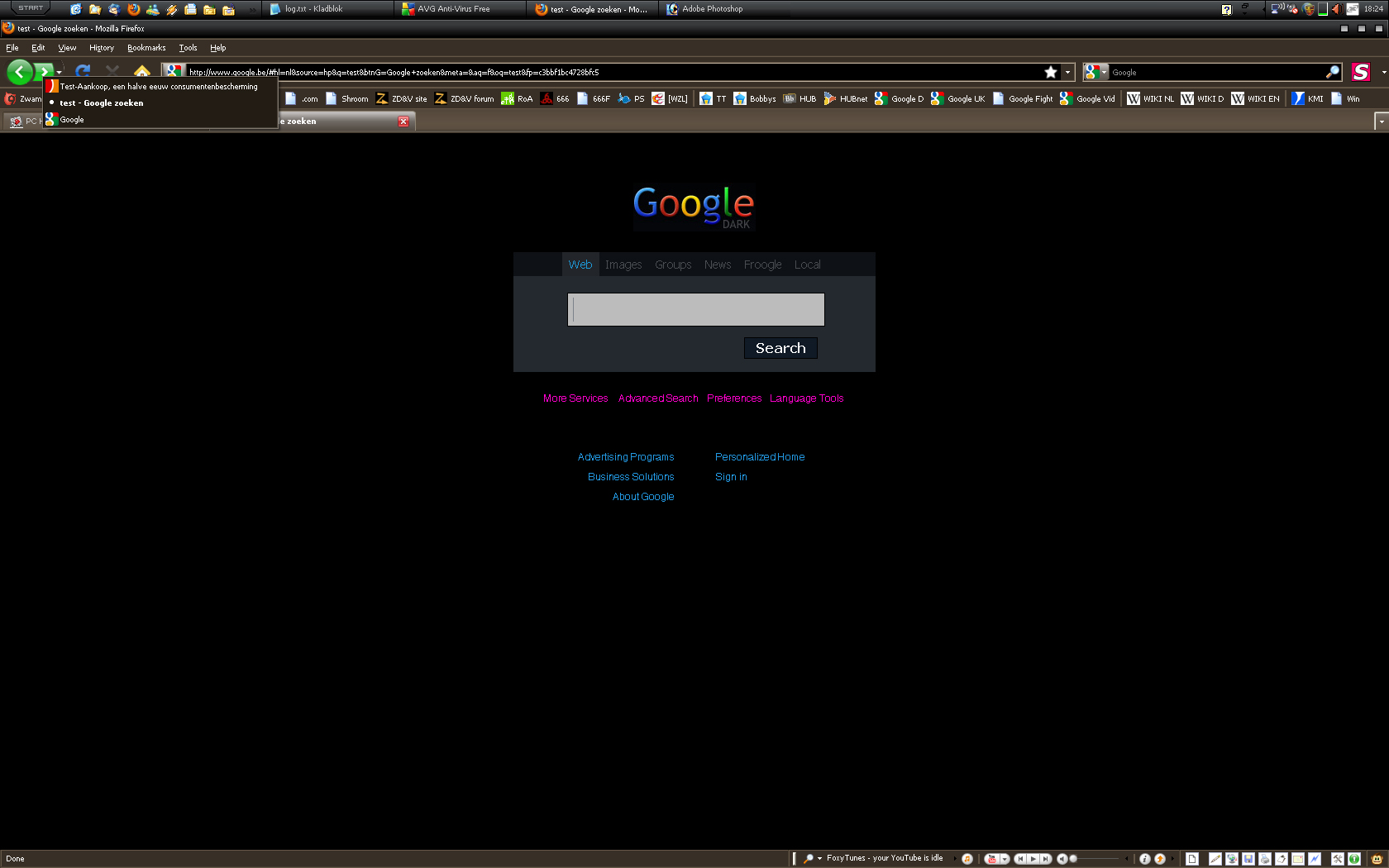
Task: Click the floppy disk save icon in status bar
Action: [1248, 859]
